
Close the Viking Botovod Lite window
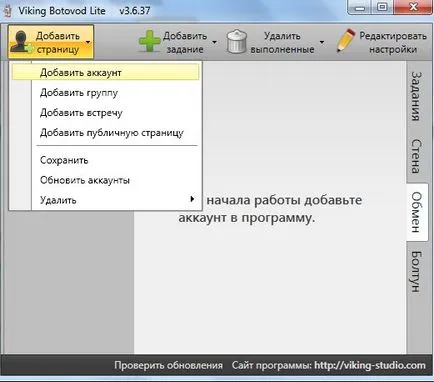[413, 7]
